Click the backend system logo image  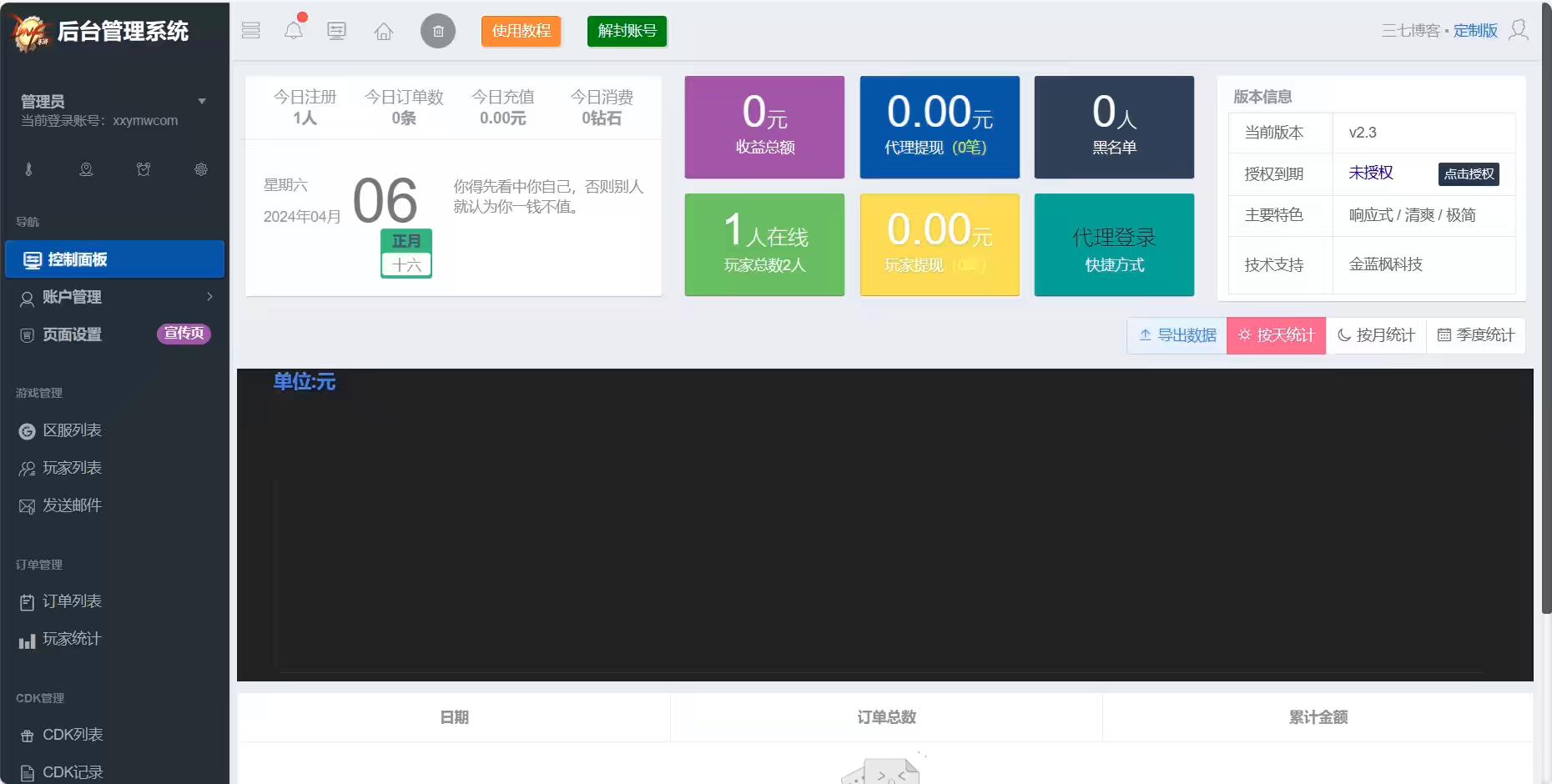coord(30,32)
